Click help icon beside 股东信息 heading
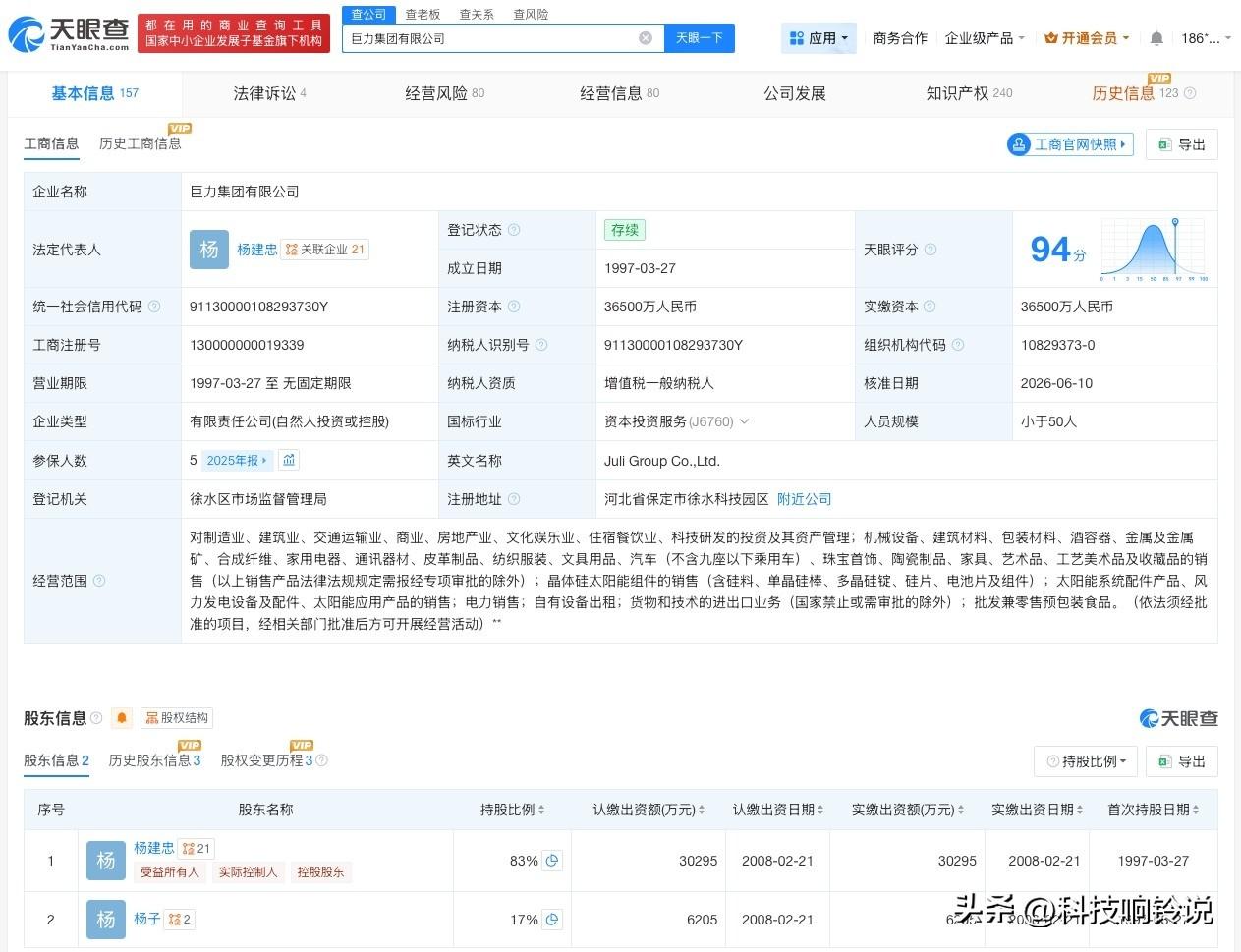1241x952 pixels. click(x=96, y=718)
